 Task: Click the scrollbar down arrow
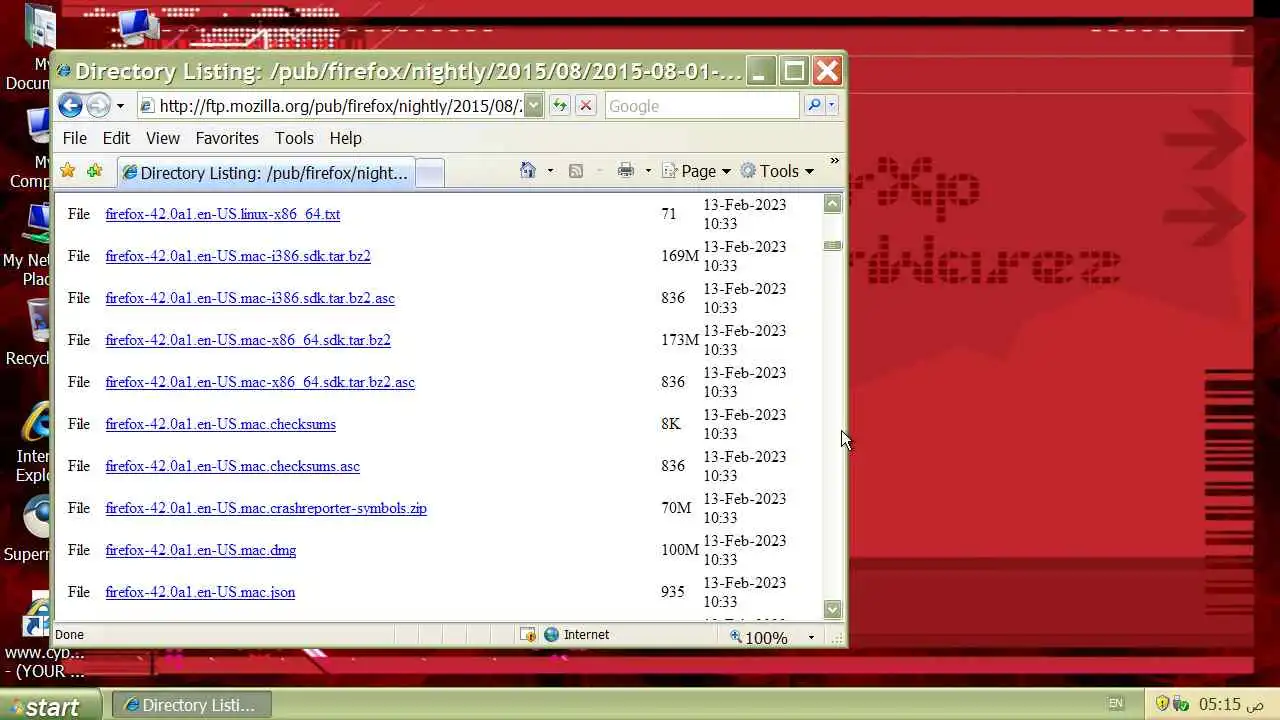point(832,609)
